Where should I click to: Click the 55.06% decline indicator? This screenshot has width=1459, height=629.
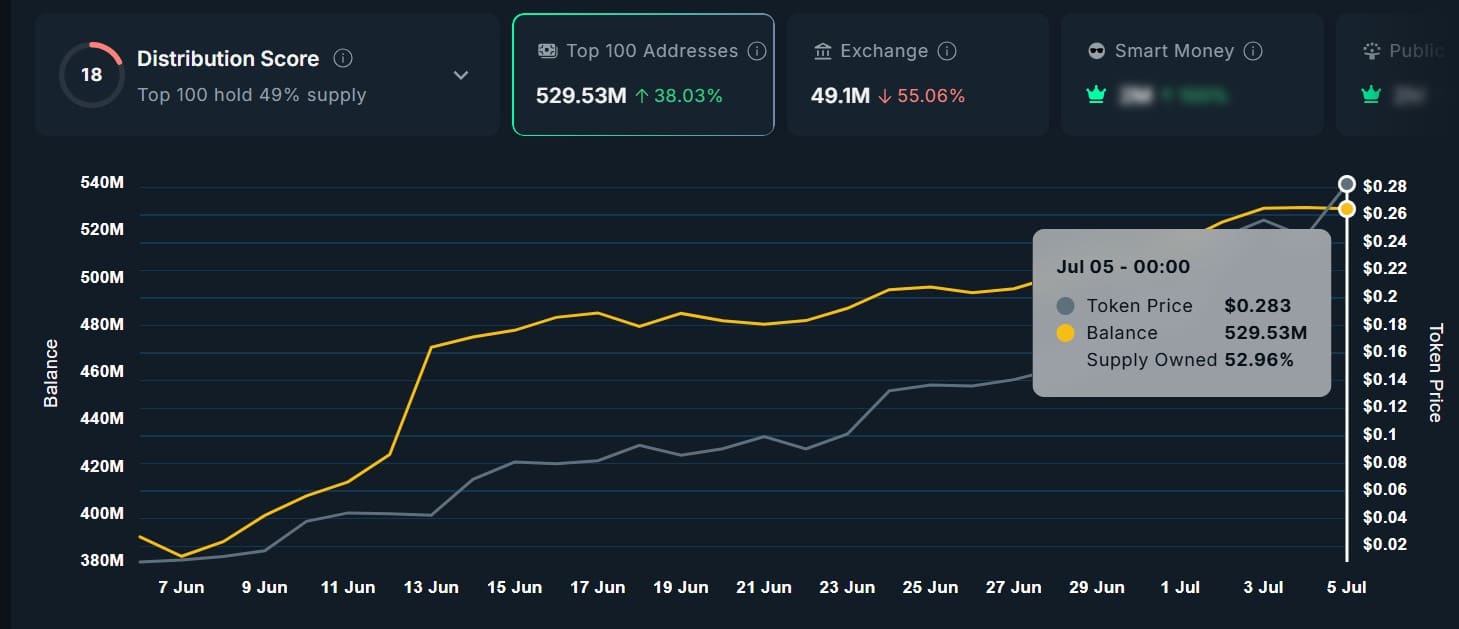(x=926, y=95)
